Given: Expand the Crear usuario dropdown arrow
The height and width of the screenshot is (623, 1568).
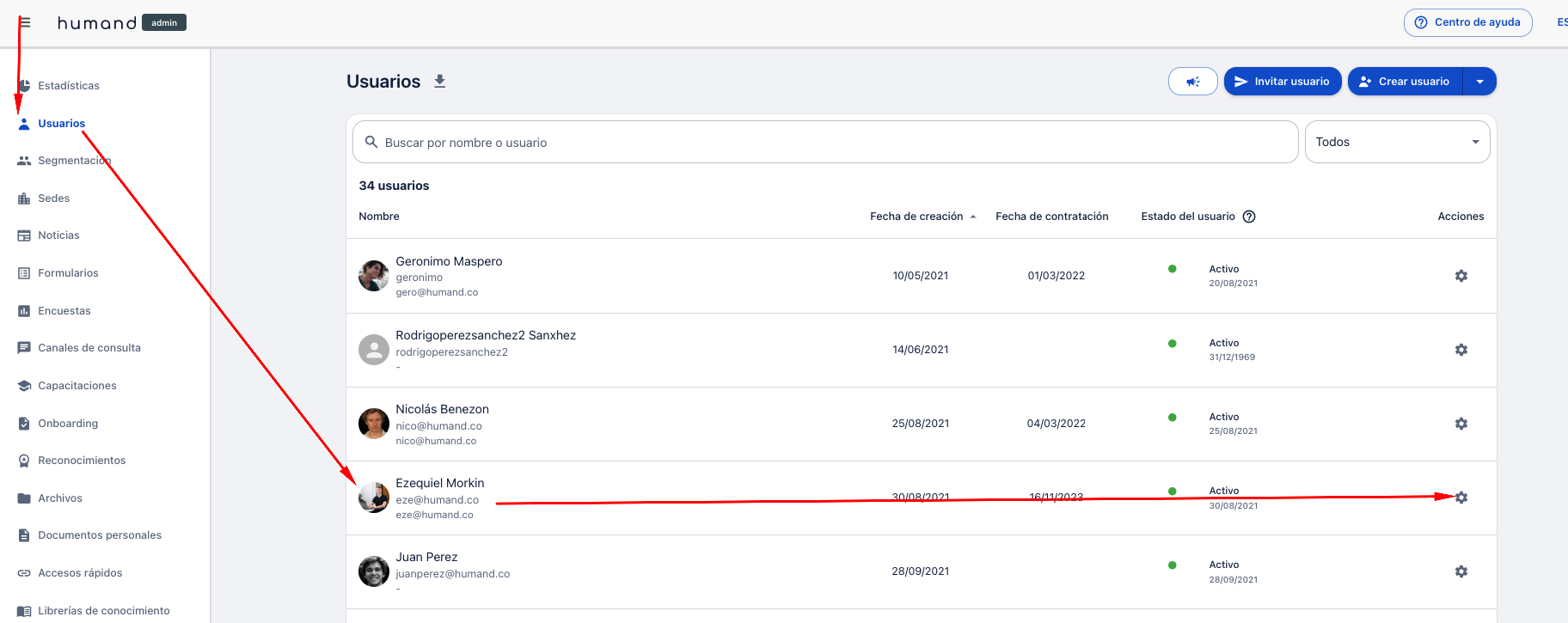Looking at the screenshot, I should [x=1480, y=82].
